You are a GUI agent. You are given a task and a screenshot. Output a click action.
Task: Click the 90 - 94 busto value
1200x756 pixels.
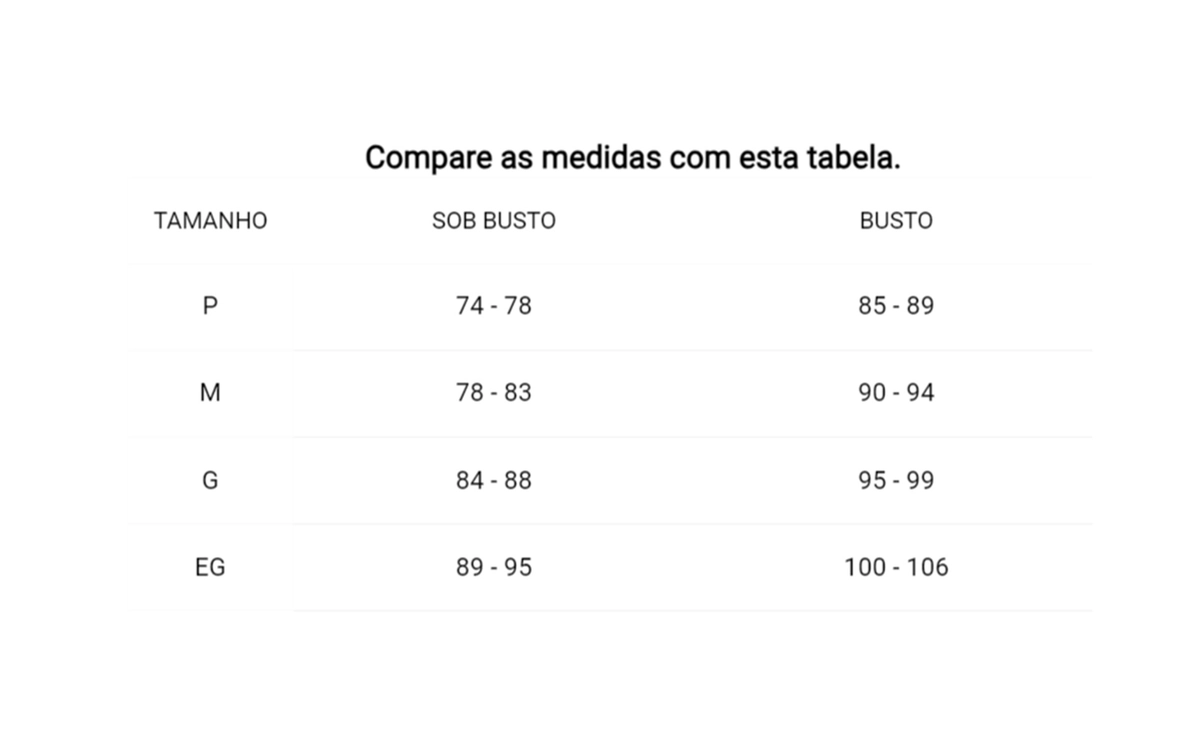pos(896,393)
